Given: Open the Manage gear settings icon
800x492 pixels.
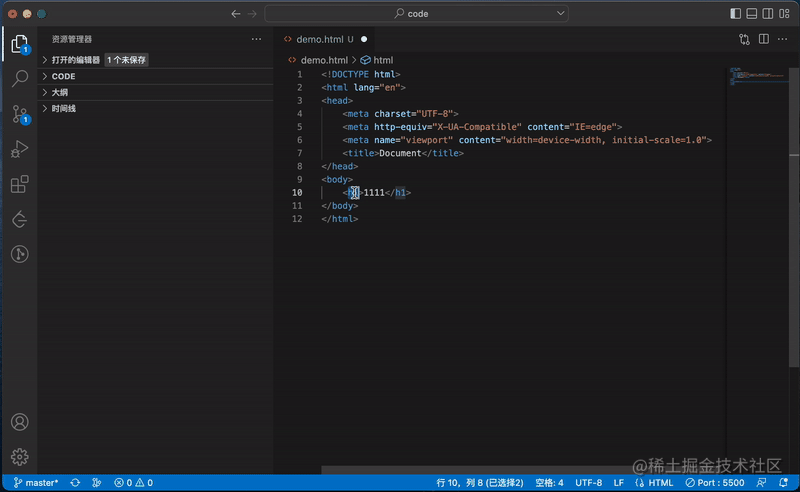Looking at the screenshot, I should [x=19, y=457].
